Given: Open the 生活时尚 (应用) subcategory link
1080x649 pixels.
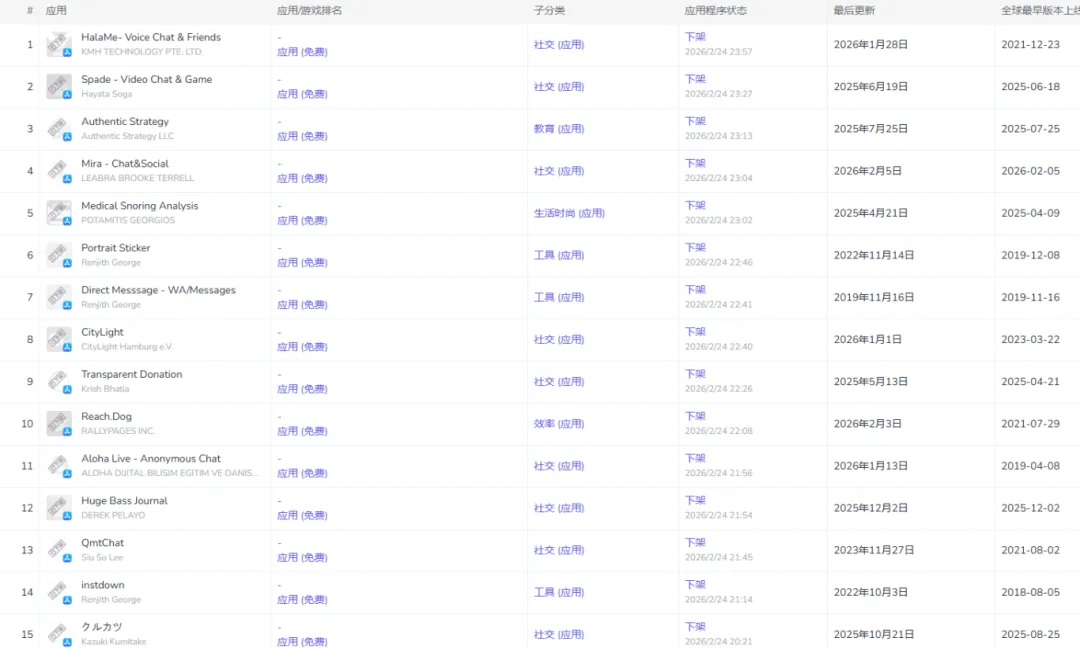Looking at the screenshot, I should click(569, 213).
